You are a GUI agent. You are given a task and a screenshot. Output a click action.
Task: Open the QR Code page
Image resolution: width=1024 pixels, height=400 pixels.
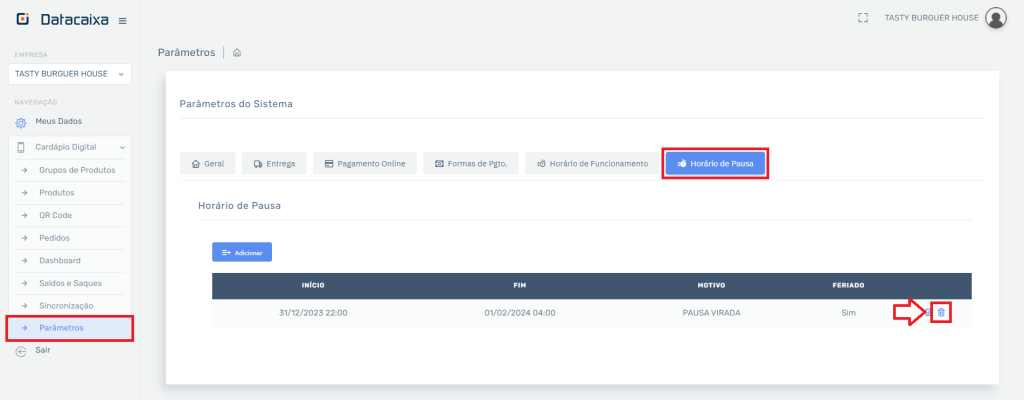[x=55, y=215]
